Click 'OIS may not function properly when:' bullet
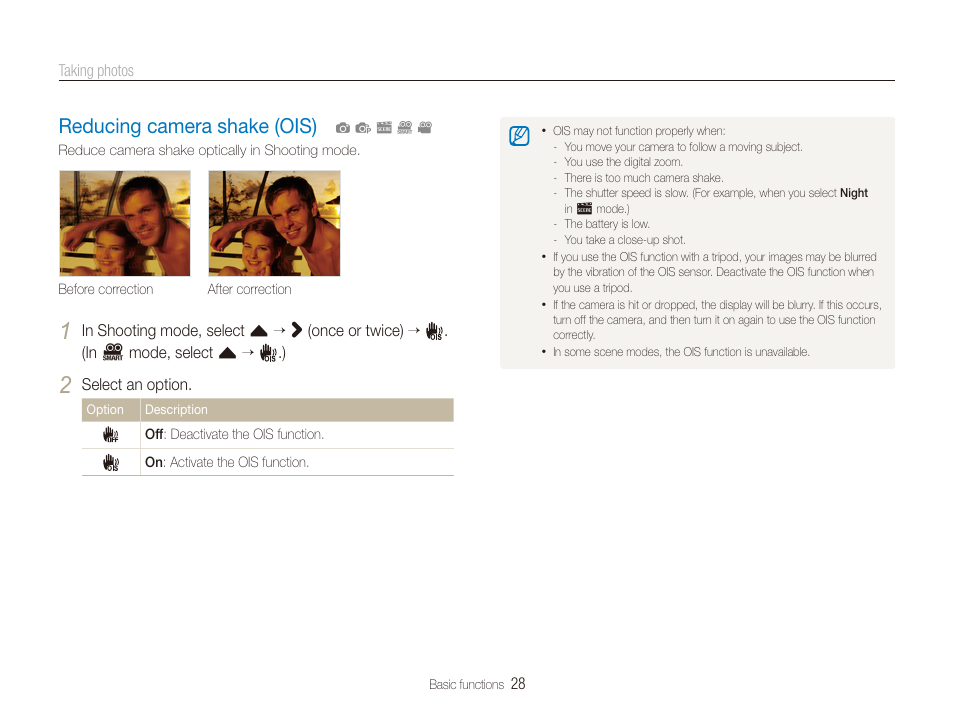954x720 pixels. pyautogui.click(x=639, y=131)
